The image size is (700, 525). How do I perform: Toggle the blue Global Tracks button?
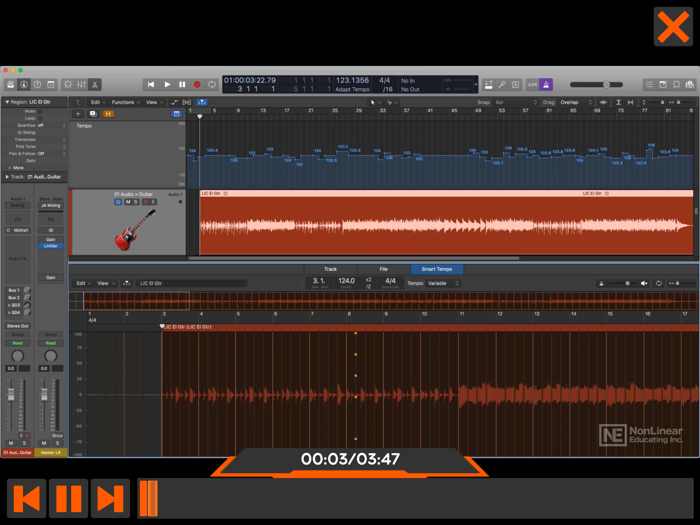tap(176, 114)
